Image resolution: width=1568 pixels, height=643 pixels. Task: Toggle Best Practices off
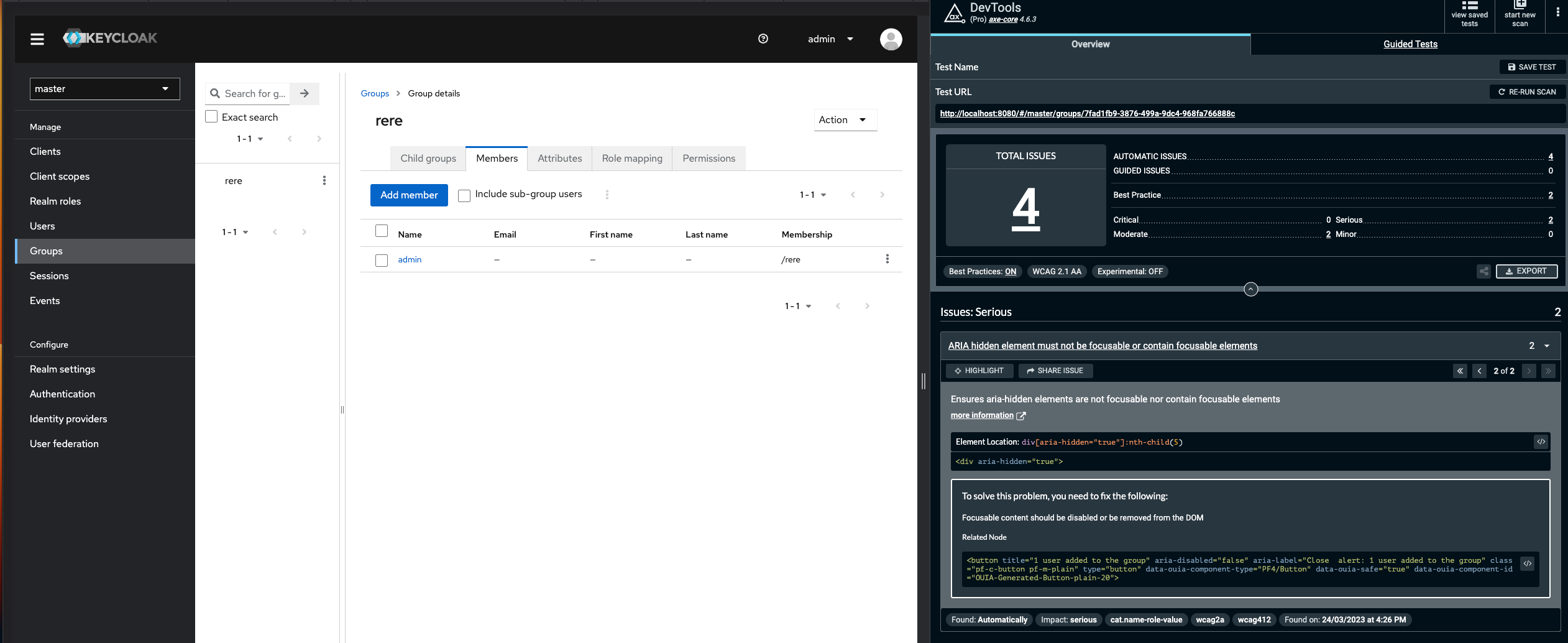(x=1011, y=271)
